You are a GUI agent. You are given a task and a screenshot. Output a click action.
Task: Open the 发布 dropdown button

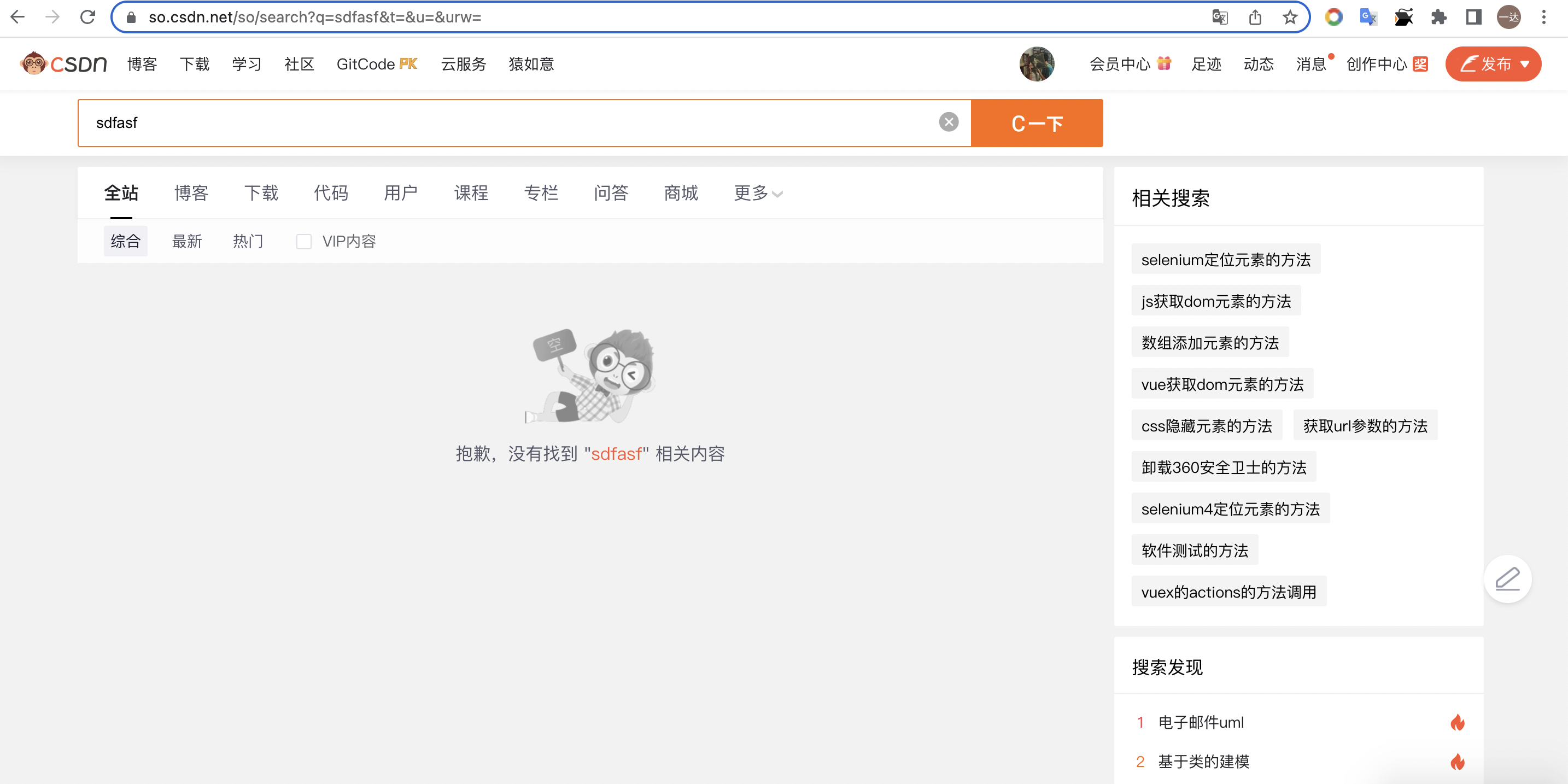1493,64
